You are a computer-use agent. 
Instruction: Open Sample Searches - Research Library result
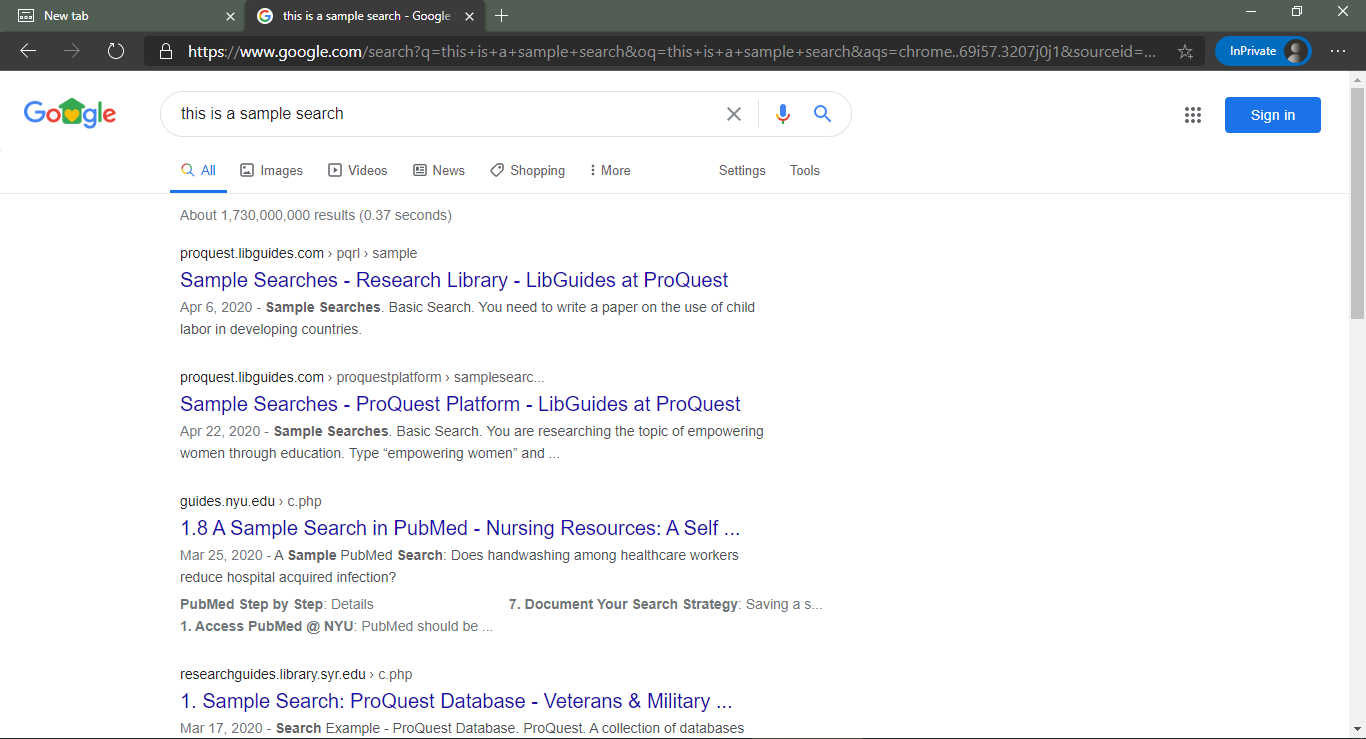click(x=454, y=280)
